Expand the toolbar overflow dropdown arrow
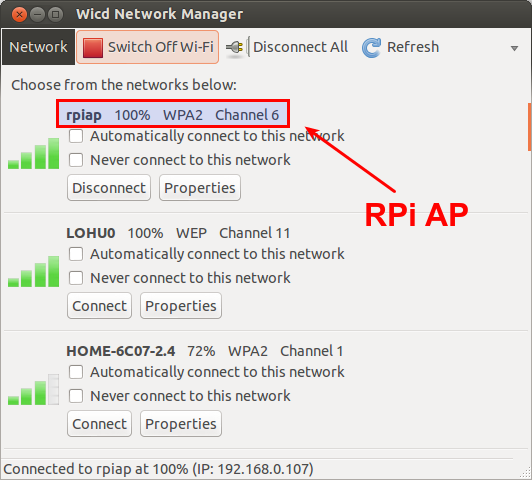This screenshot has width=532, height=480. click(x=514, y=48)
